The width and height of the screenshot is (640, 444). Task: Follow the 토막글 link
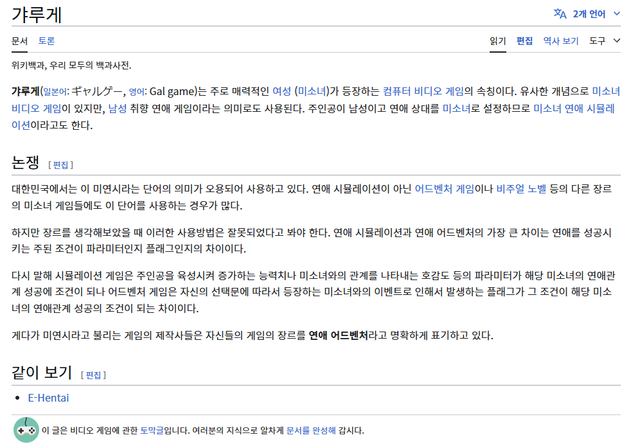click(151, 431)
